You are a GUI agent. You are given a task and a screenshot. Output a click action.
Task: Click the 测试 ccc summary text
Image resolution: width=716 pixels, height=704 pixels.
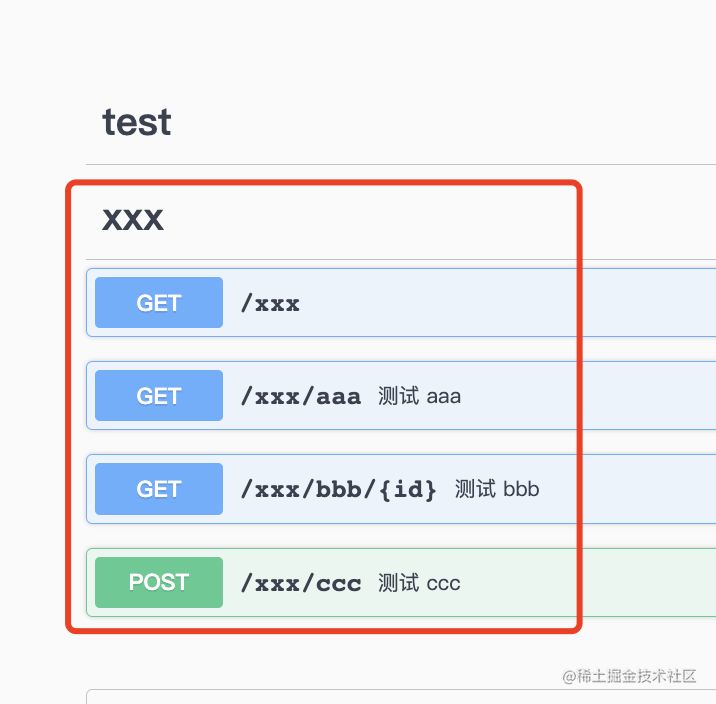[419, 583]
